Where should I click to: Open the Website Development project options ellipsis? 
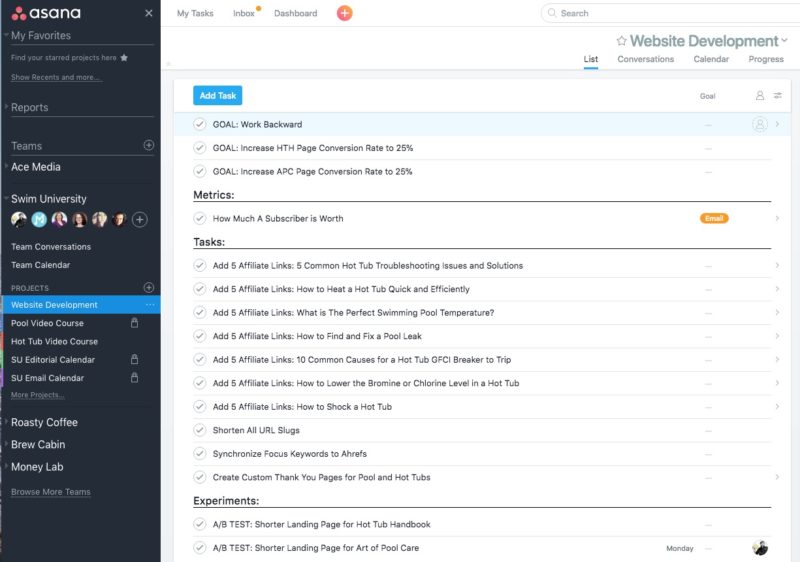click(x=150, y=304)
